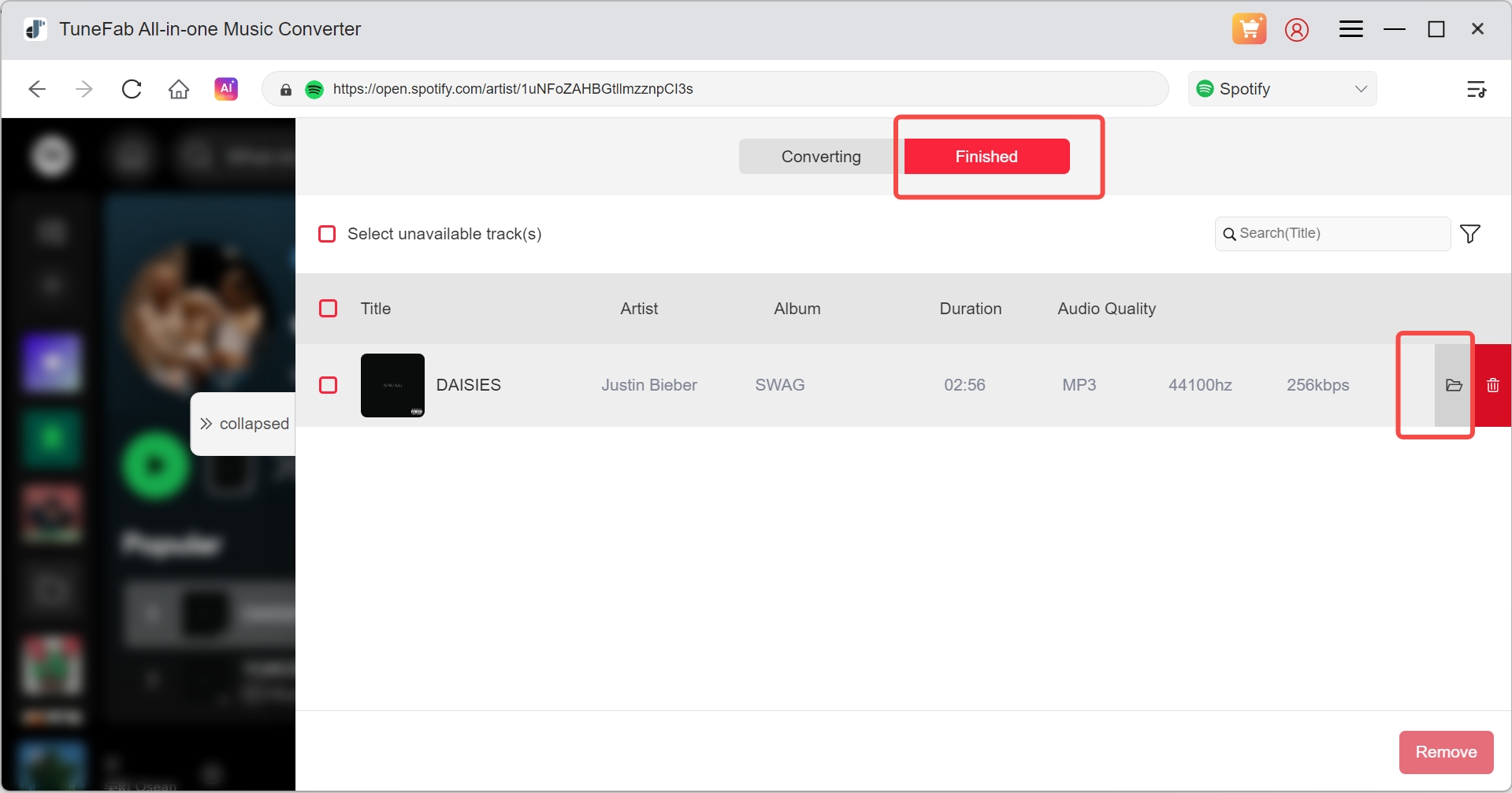Delete the DAISIES track via trash icon
1512x793 pixels.
(1494, 385)
